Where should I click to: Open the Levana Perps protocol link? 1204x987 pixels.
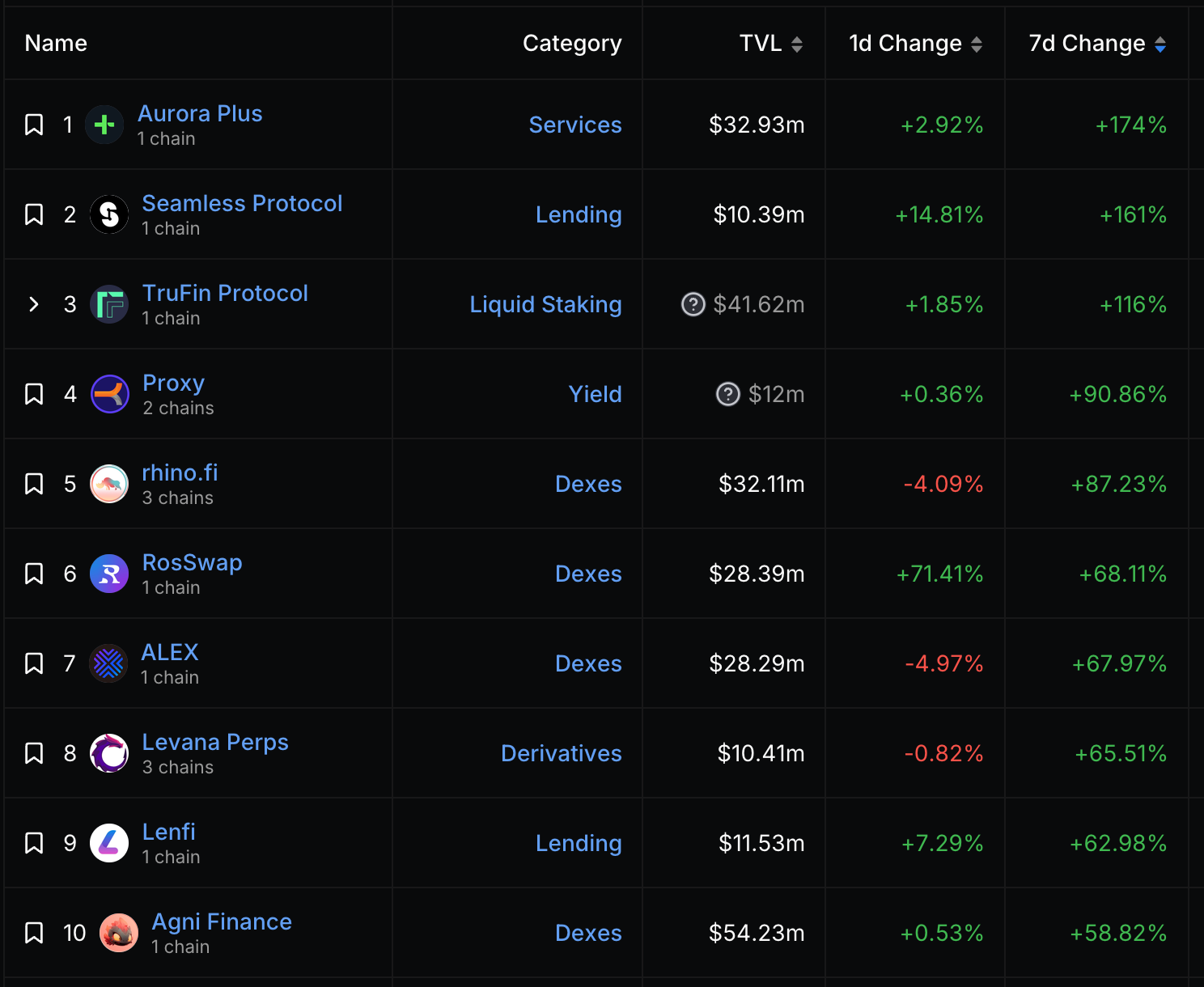(215, 743)
